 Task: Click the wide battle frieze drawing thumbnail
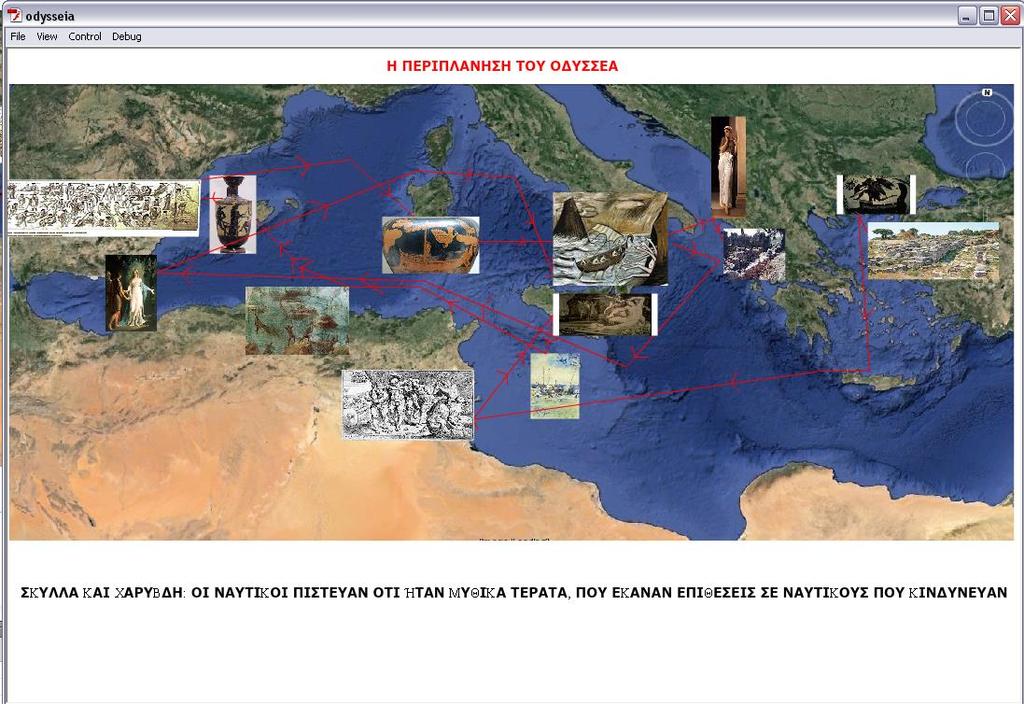[x=103, y=208]
